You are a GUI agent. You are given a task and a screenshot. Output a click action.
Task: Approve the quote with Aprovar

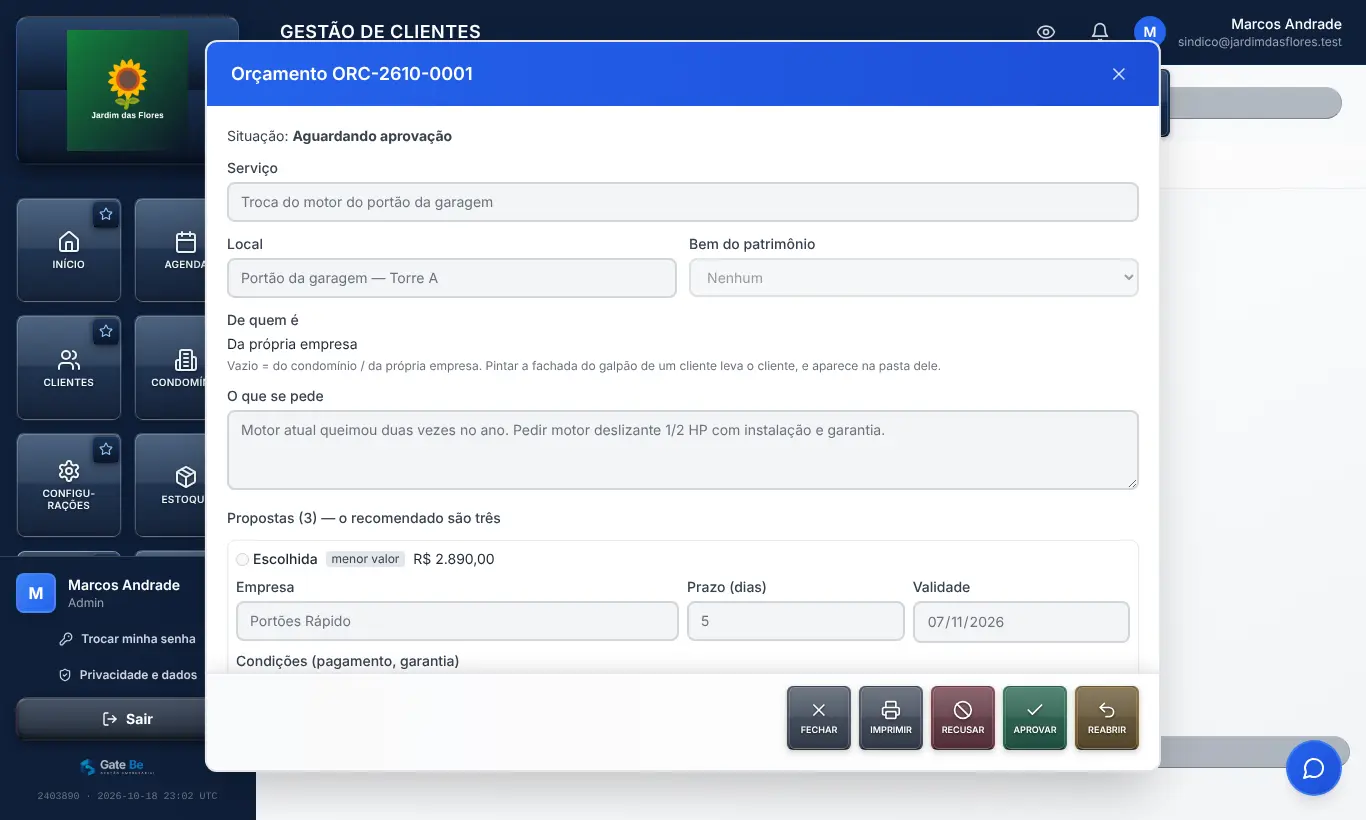(1035, 718)
